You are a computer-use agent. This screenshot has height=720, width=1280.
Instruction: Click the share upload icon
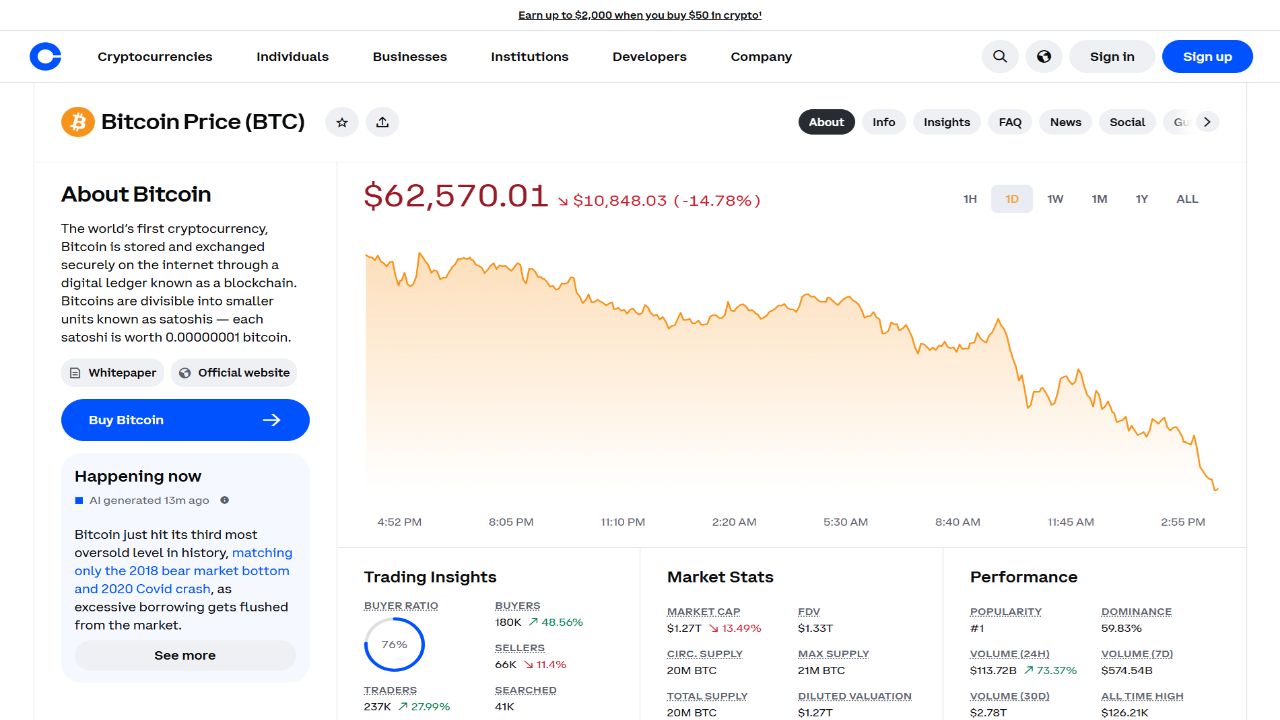coord(382,122)
